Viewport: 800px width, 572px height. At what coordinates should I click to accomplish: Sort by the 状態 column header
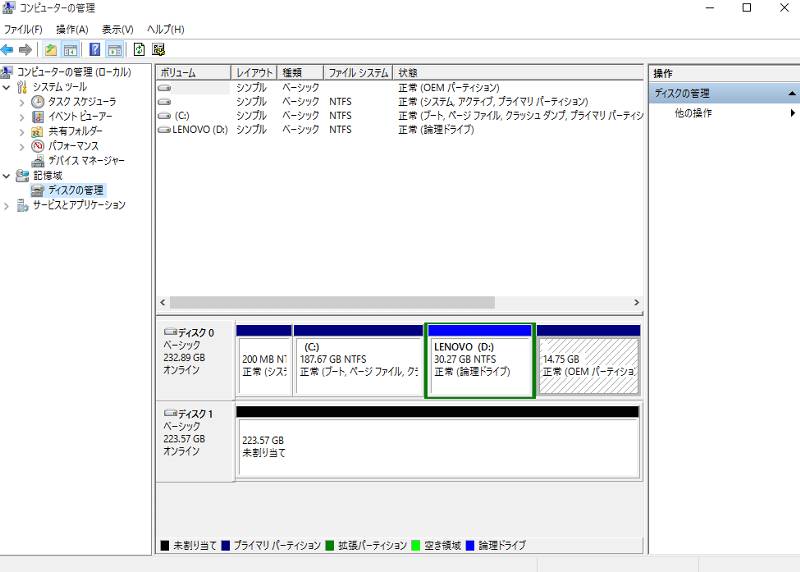click(x=518, y=72)
